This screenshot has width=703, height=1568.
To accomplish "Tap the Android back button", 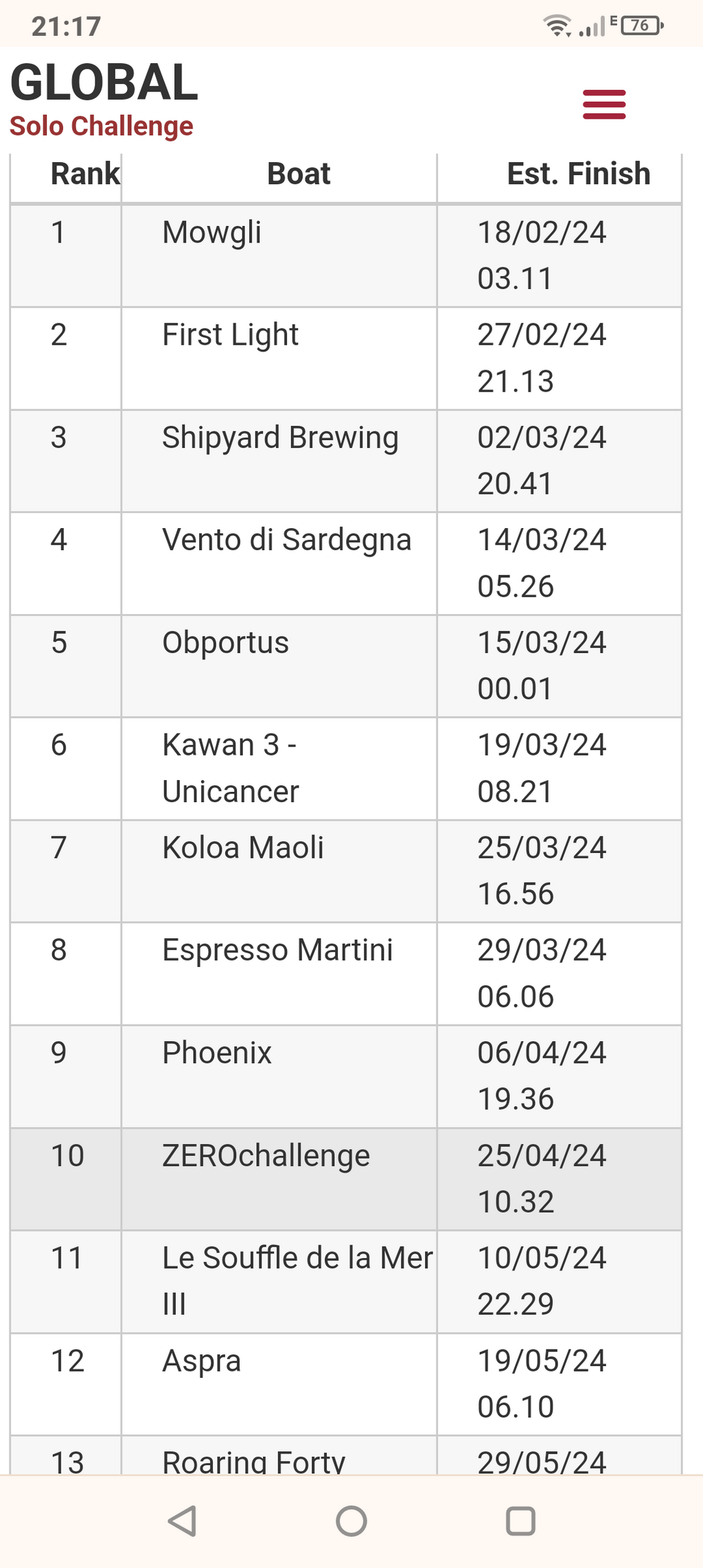I will tap(183, 1521).
